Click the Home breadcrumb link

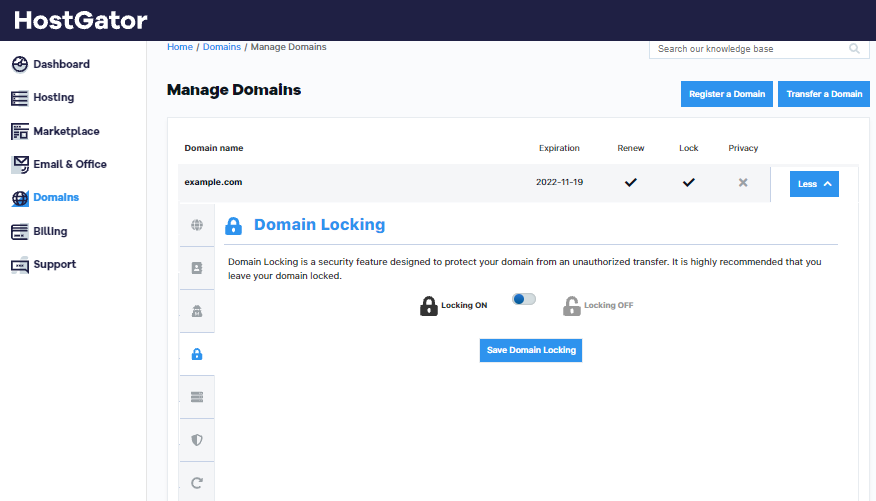[x=180, y=47]
